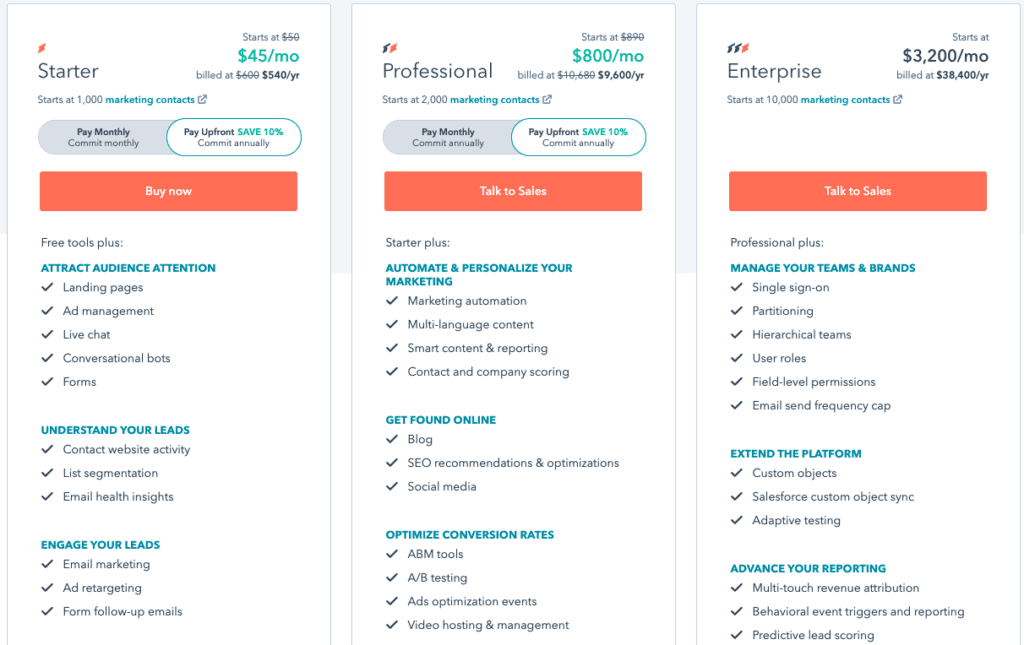Open Professional marketing contacts link

495,100
